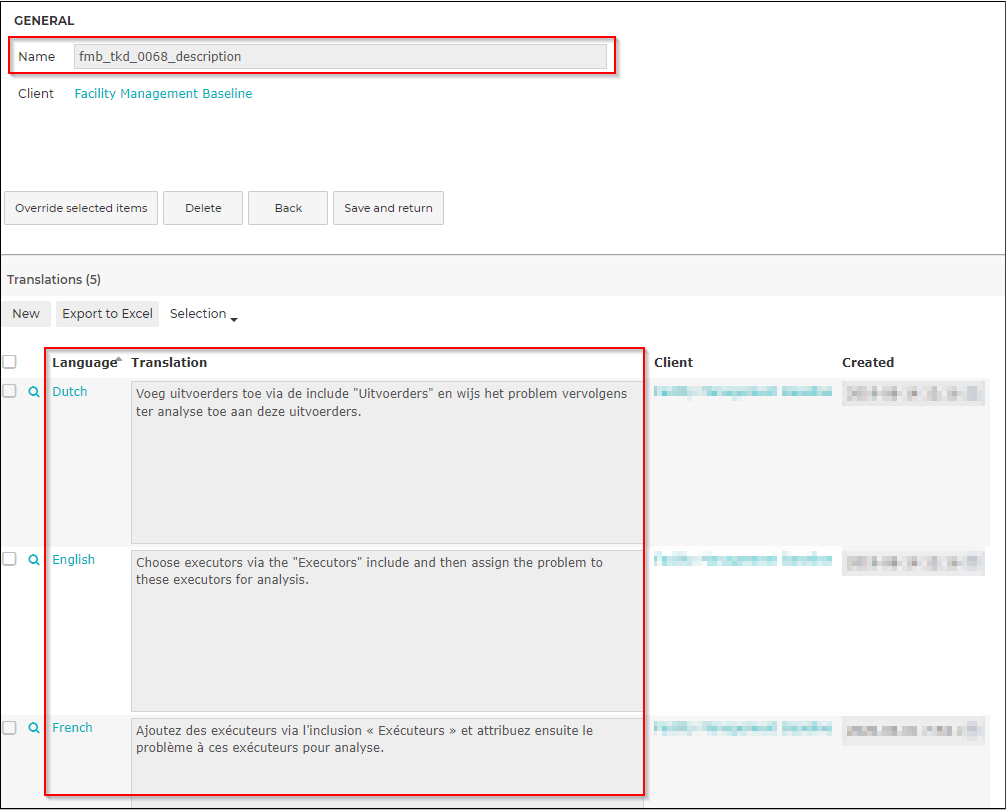The height and width of the screenshot is (810, 1006).
Task: Open blurred client link in Dutch row
Action: [x=743, y=392]
